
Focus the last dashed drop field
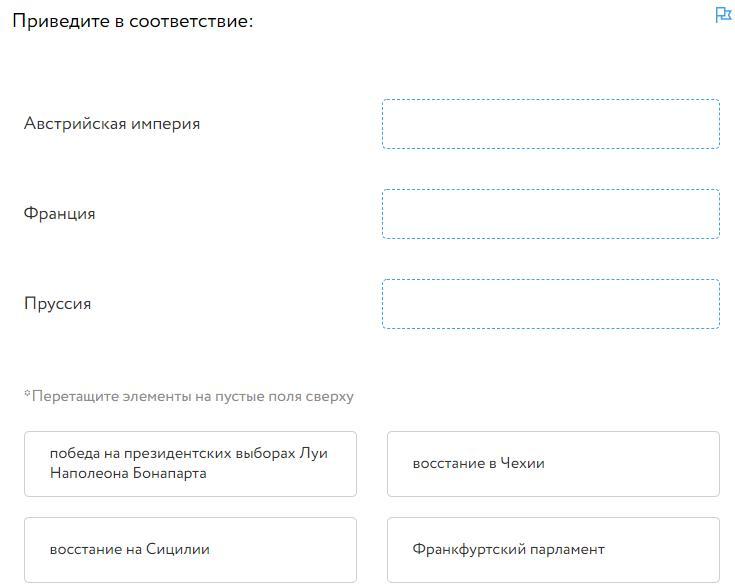pyautogui.click(x=550, y=304)
